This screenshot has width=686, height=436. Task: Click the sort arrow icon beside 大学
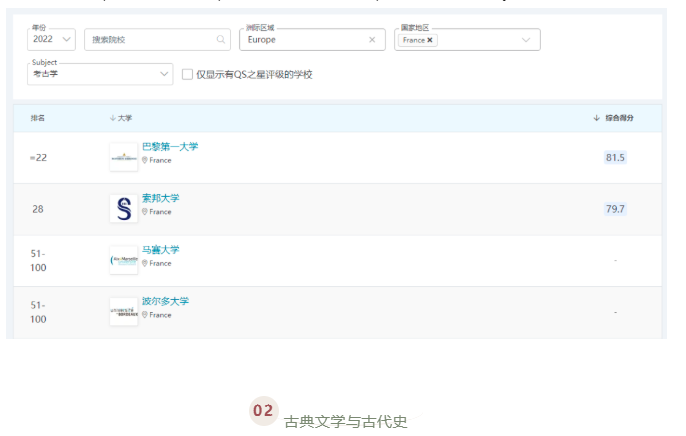point(112,118)
